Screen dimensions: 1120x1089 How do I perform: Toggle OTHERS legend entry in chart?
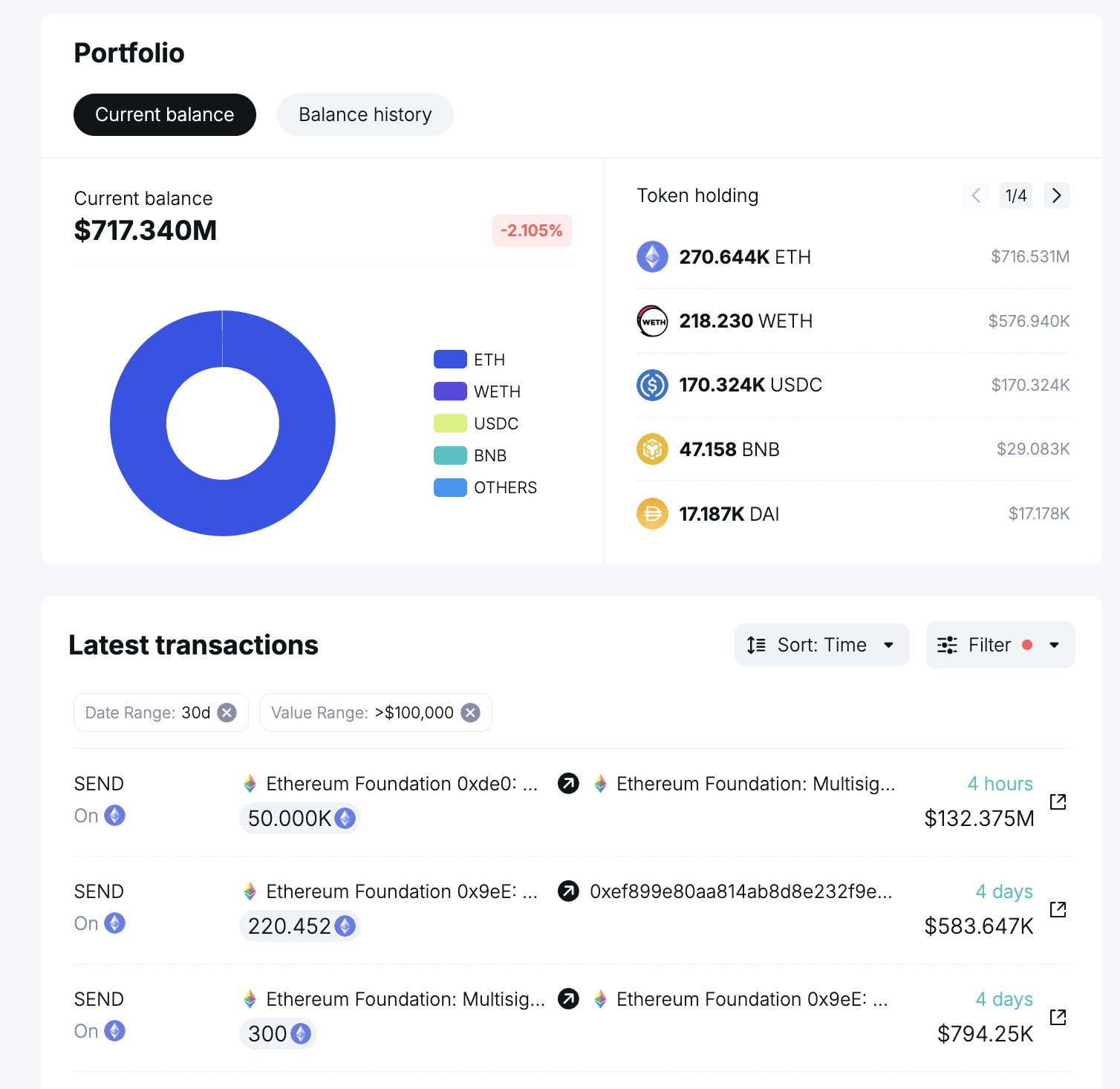(x=485, y=487)
